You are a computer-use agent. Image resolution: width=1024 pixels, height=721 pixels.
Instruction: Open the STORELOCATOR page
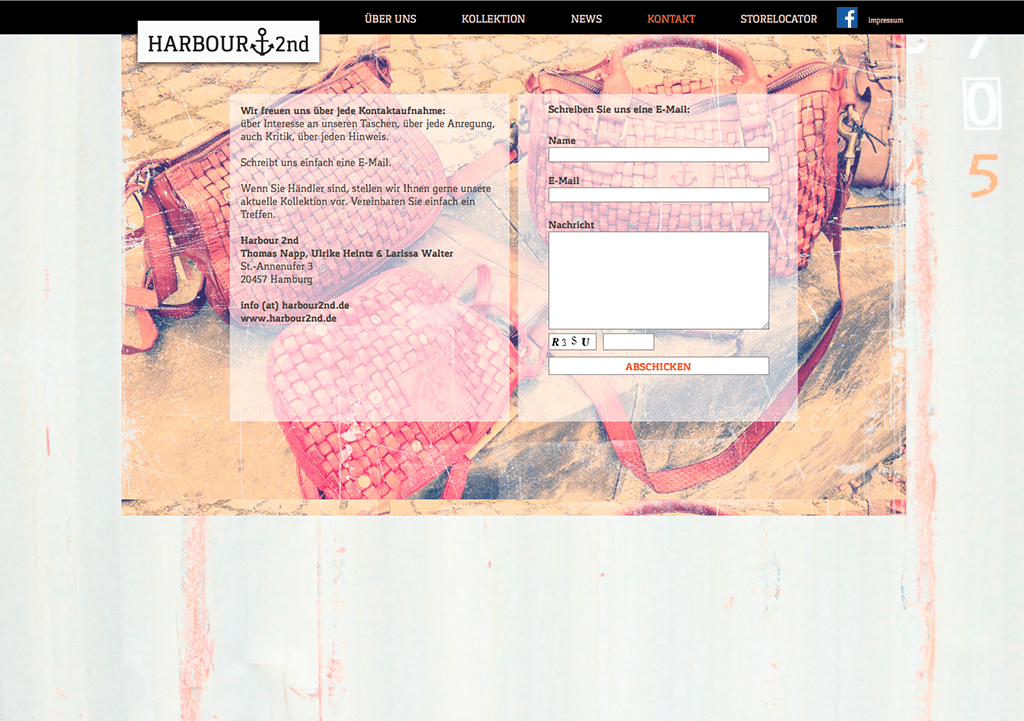tap(778, 19)
